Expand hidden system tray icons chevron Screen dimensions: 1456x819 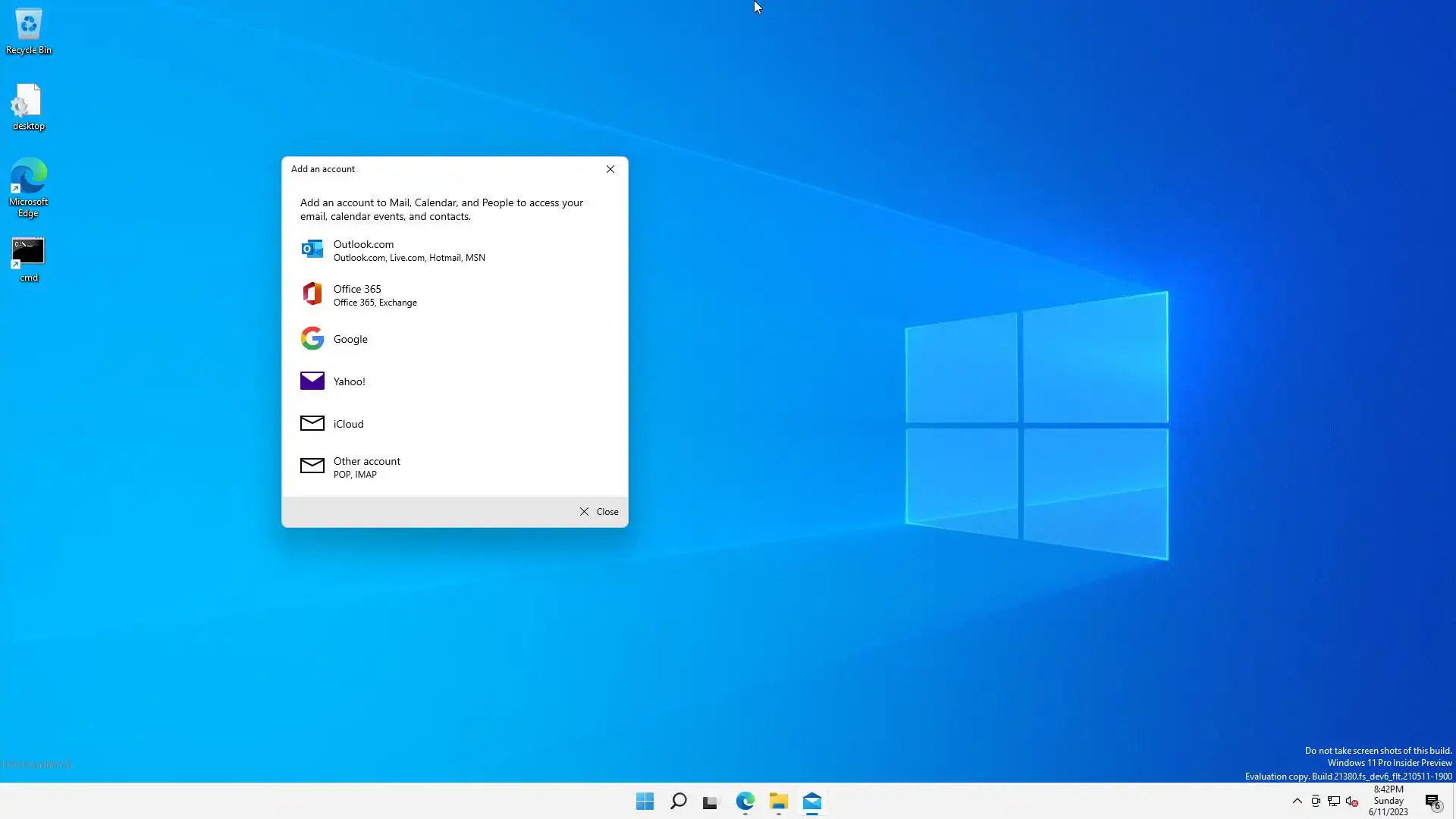(x=1298, y=801)
